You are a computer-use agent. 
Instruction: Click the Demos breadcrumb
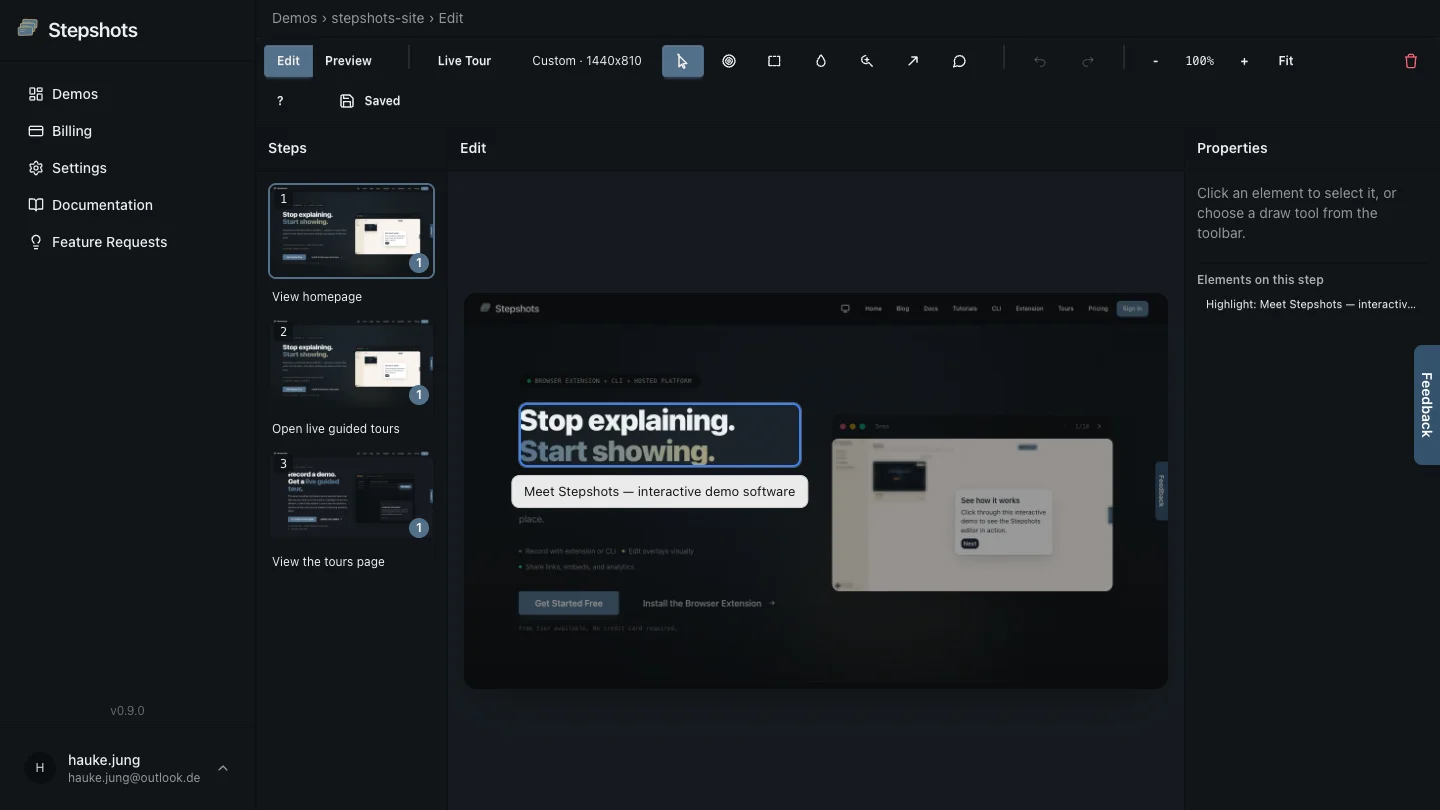(294, 18)
